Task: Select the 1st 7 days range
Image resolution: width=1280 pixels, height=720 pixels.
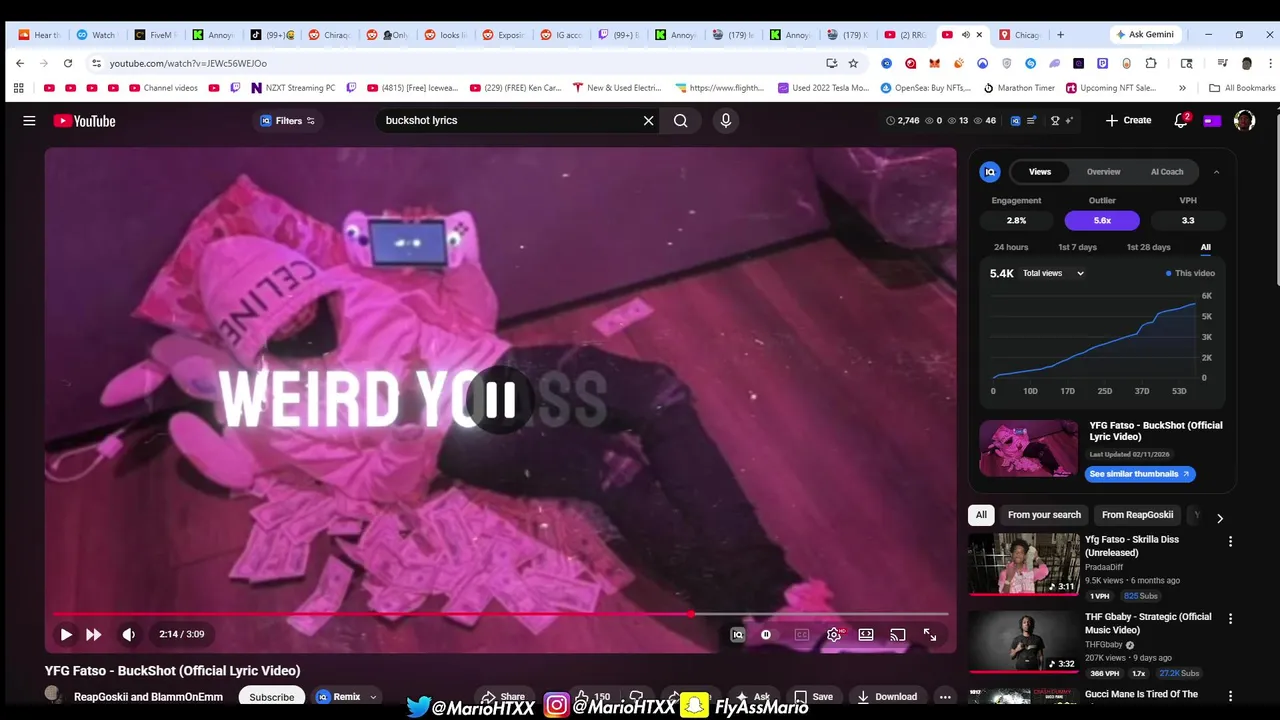Action: (1077, 247)
